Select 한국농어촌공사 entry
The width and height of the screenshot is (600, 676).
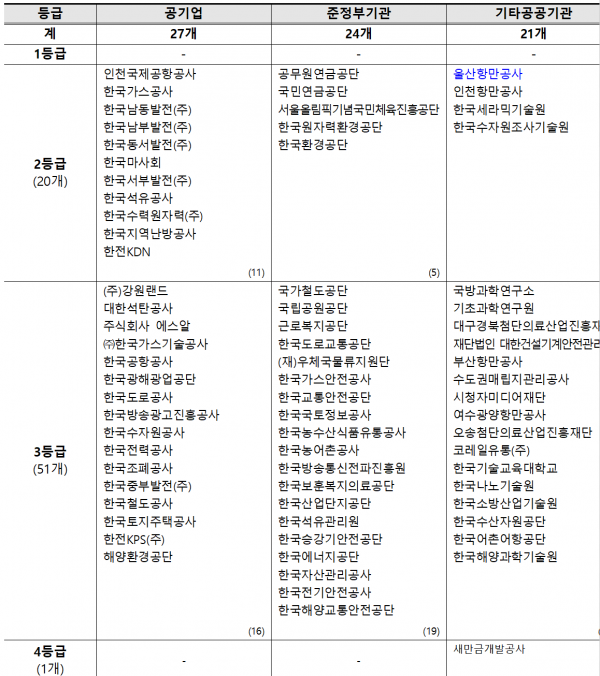(319, 450)
